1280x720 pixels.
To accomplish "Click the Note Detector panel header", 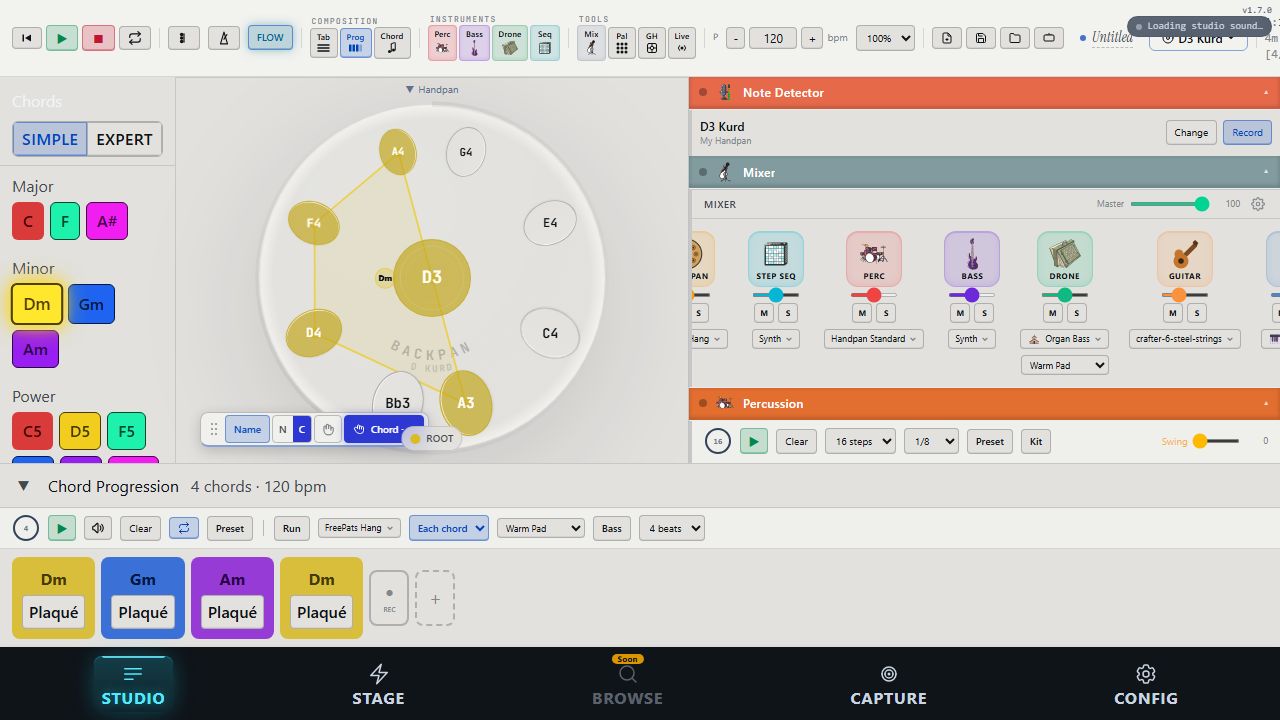I will pos(984,92).
